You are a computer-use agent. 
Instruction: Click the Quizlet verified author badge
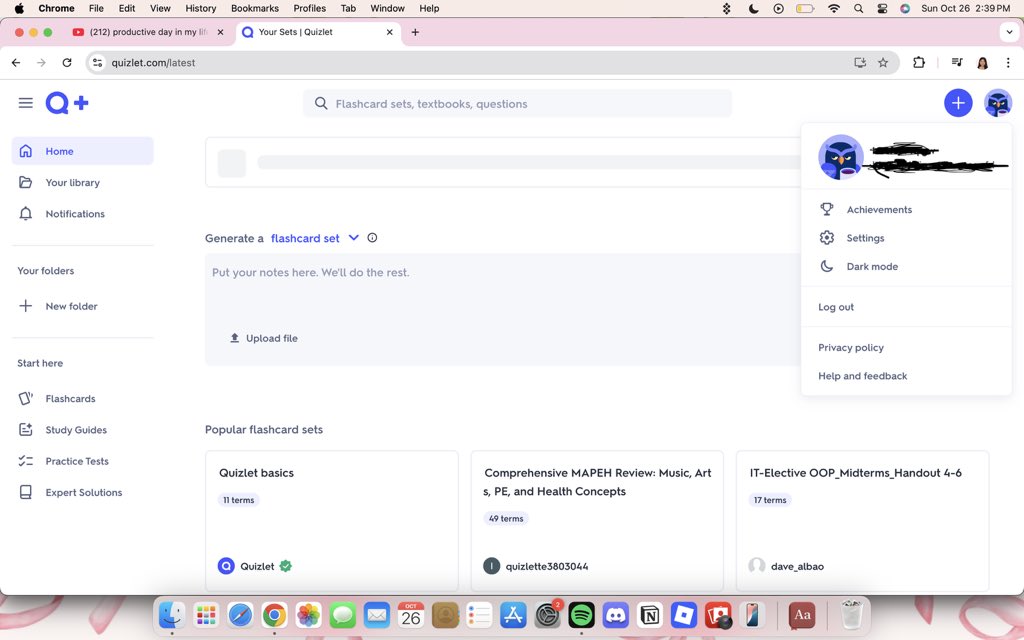coord(285,566)
